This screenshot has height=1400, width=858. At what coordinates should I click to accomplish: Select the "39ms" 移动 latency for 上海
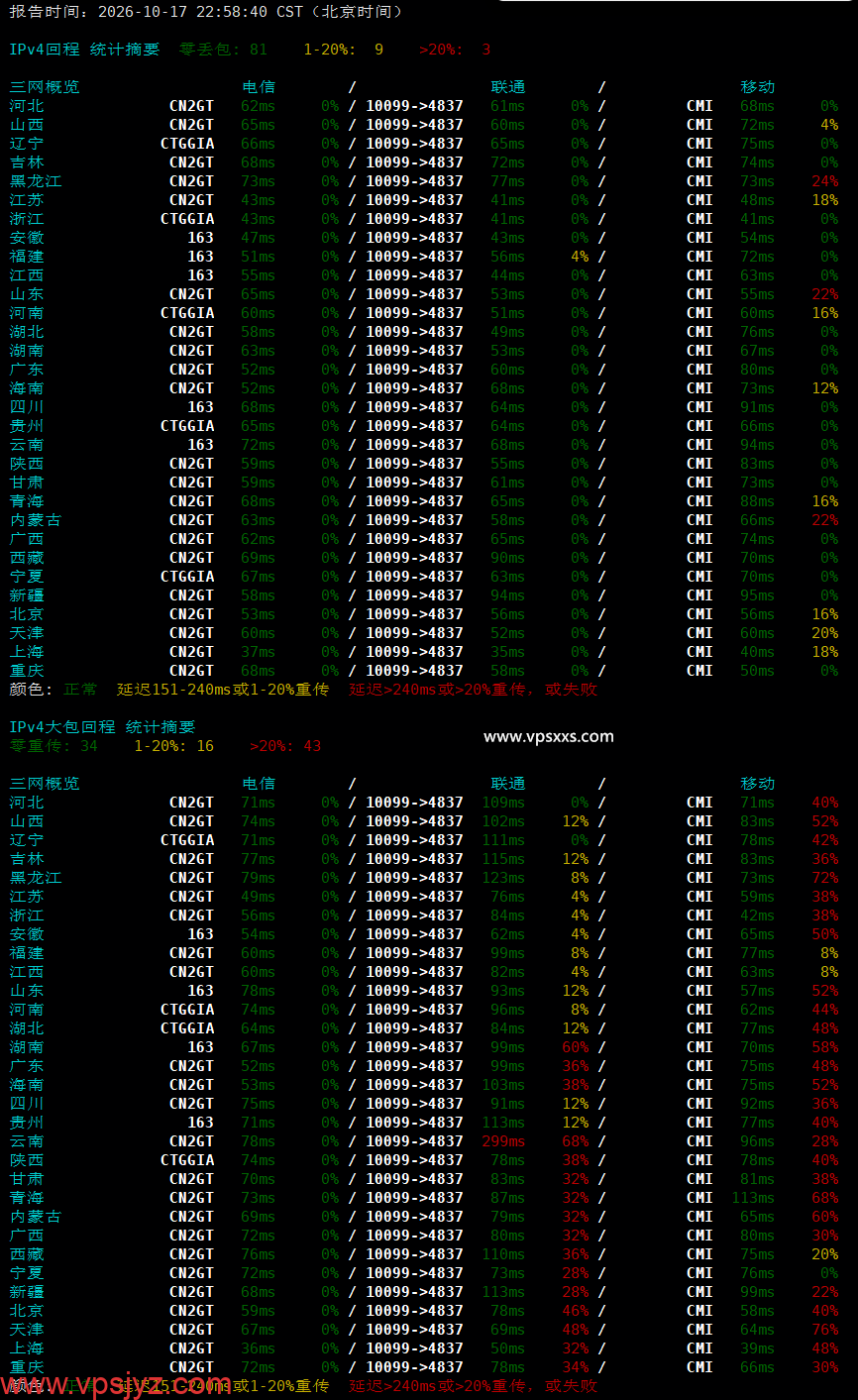point(757,1348)
